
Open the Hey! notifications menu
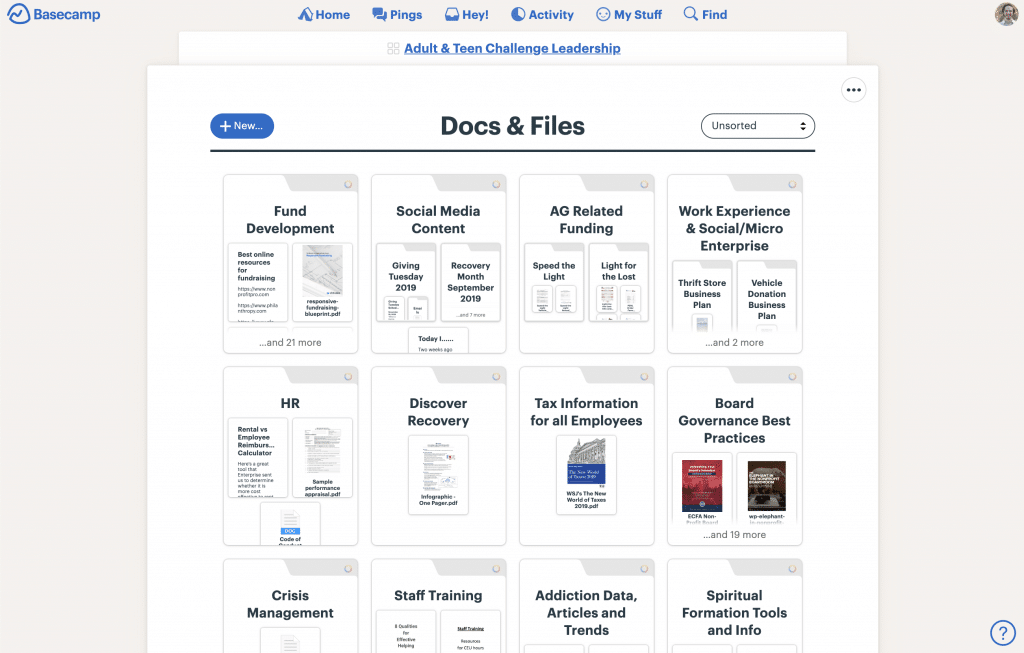tap(466, 14)
